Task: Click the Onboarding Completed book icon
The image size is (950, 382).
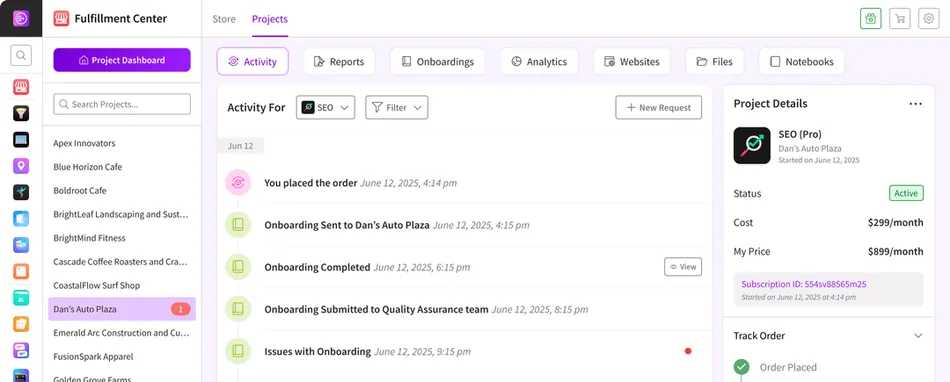Action: tap(238, 267)
